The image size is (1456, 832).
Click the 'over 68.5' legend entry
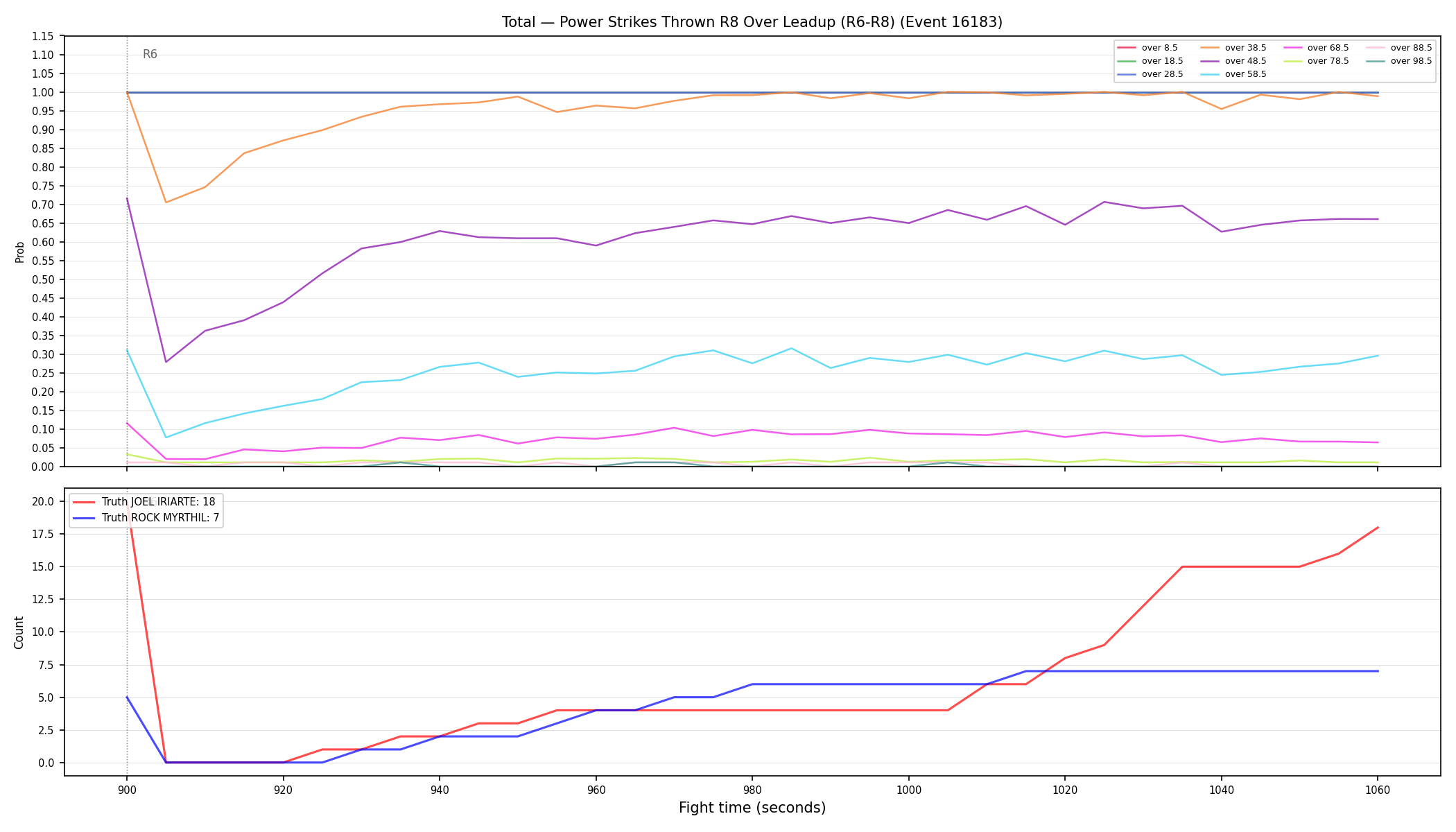pyautogui.click(x=1316, y=48)
